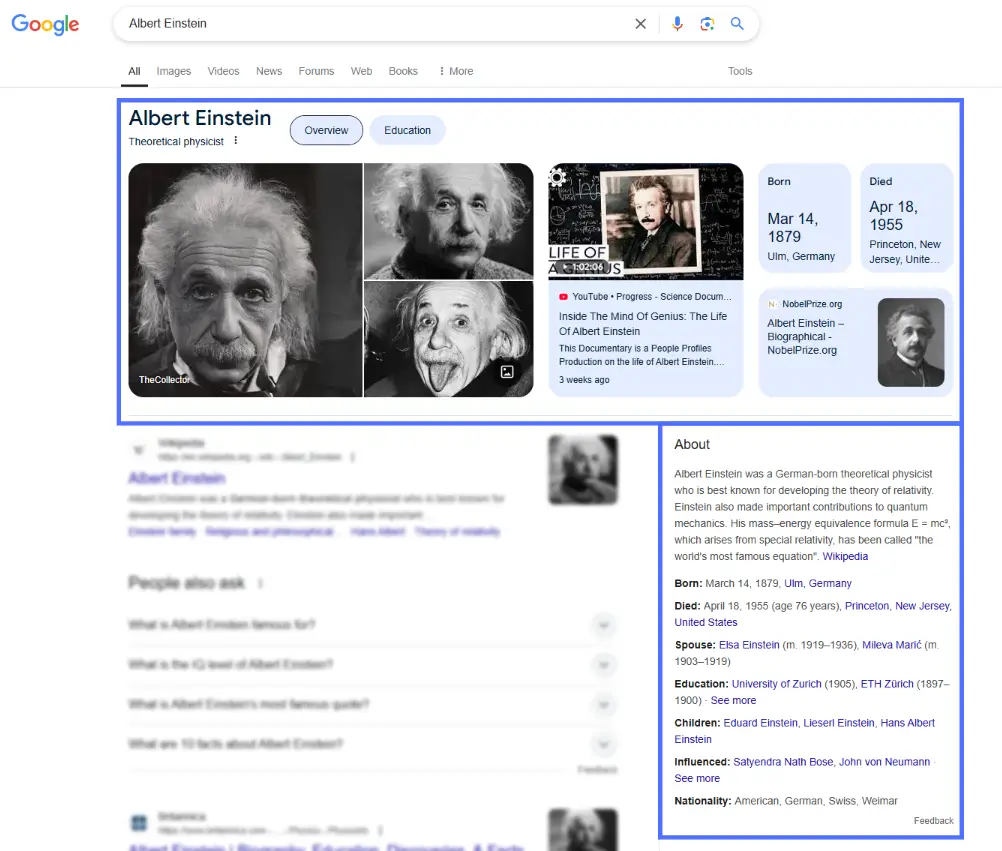Click See more in Education row
Screen dimensions: 1002x851
pyautogui.click(x=733, y=700)
